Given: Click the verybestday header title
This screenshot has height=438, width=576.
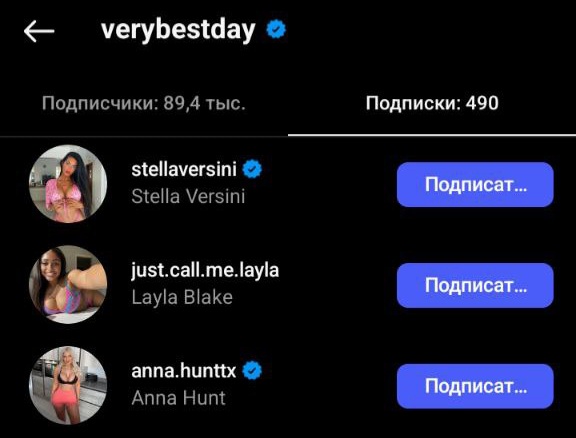Looking at the screenshot, I should click(x=178, y=30).
